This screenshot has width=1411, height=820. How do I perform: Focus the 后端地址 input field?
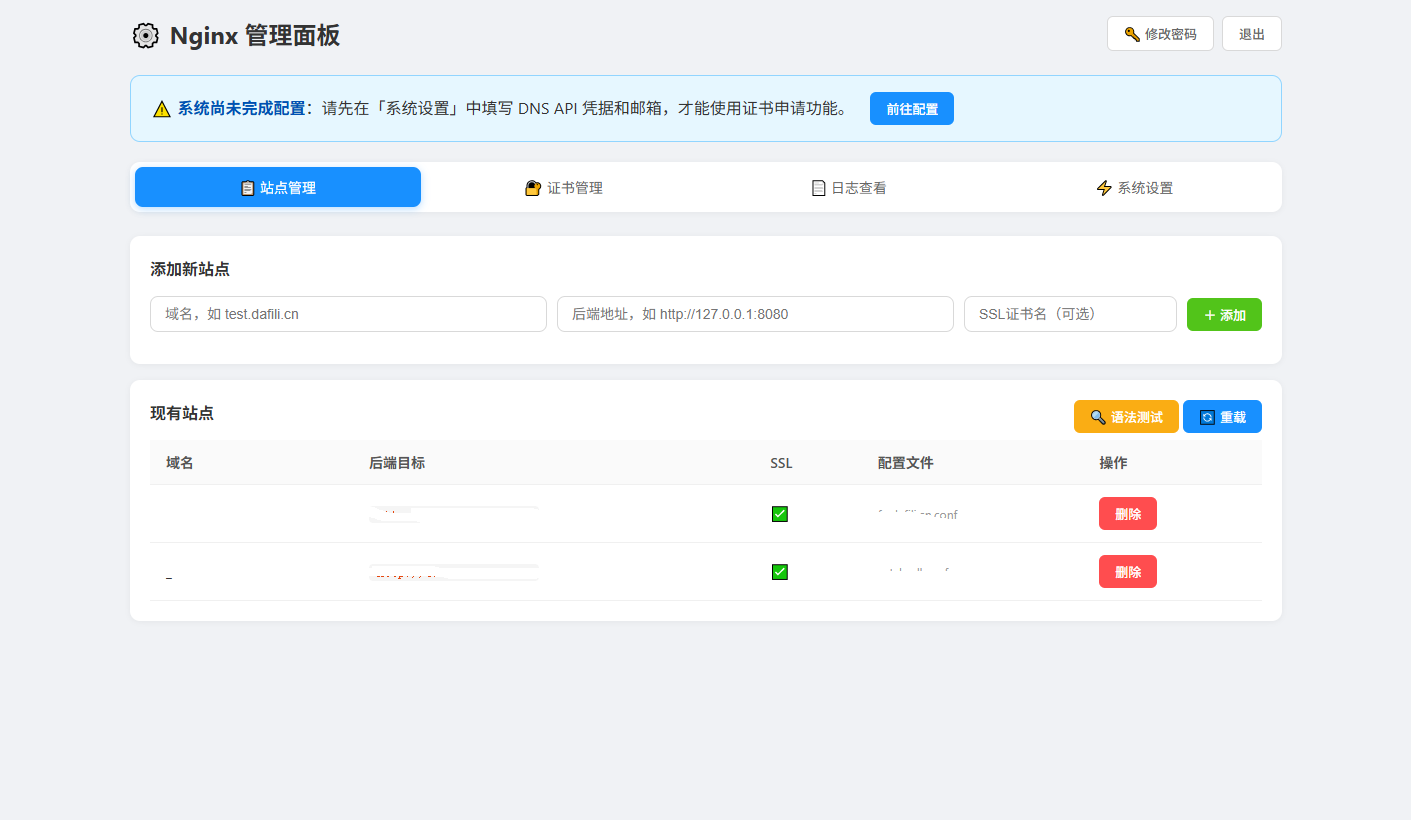755,314
